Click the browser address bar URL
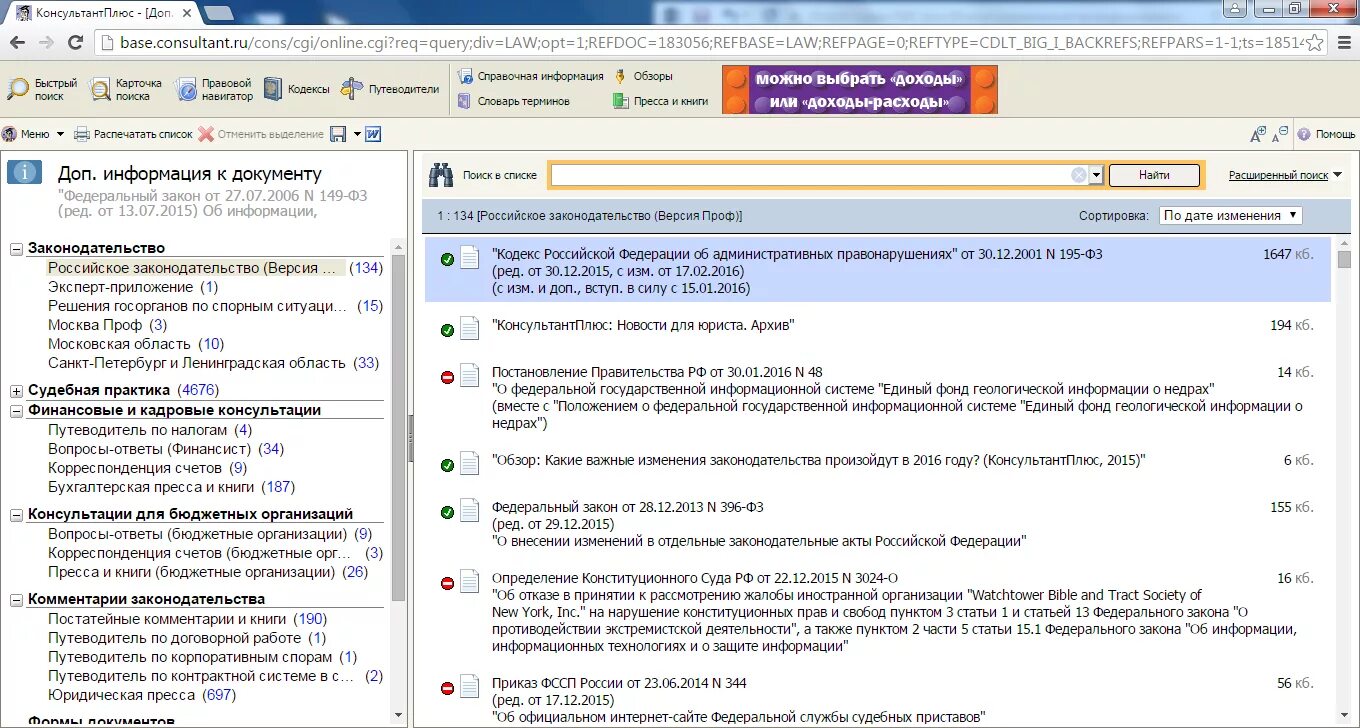 [710, 43]
